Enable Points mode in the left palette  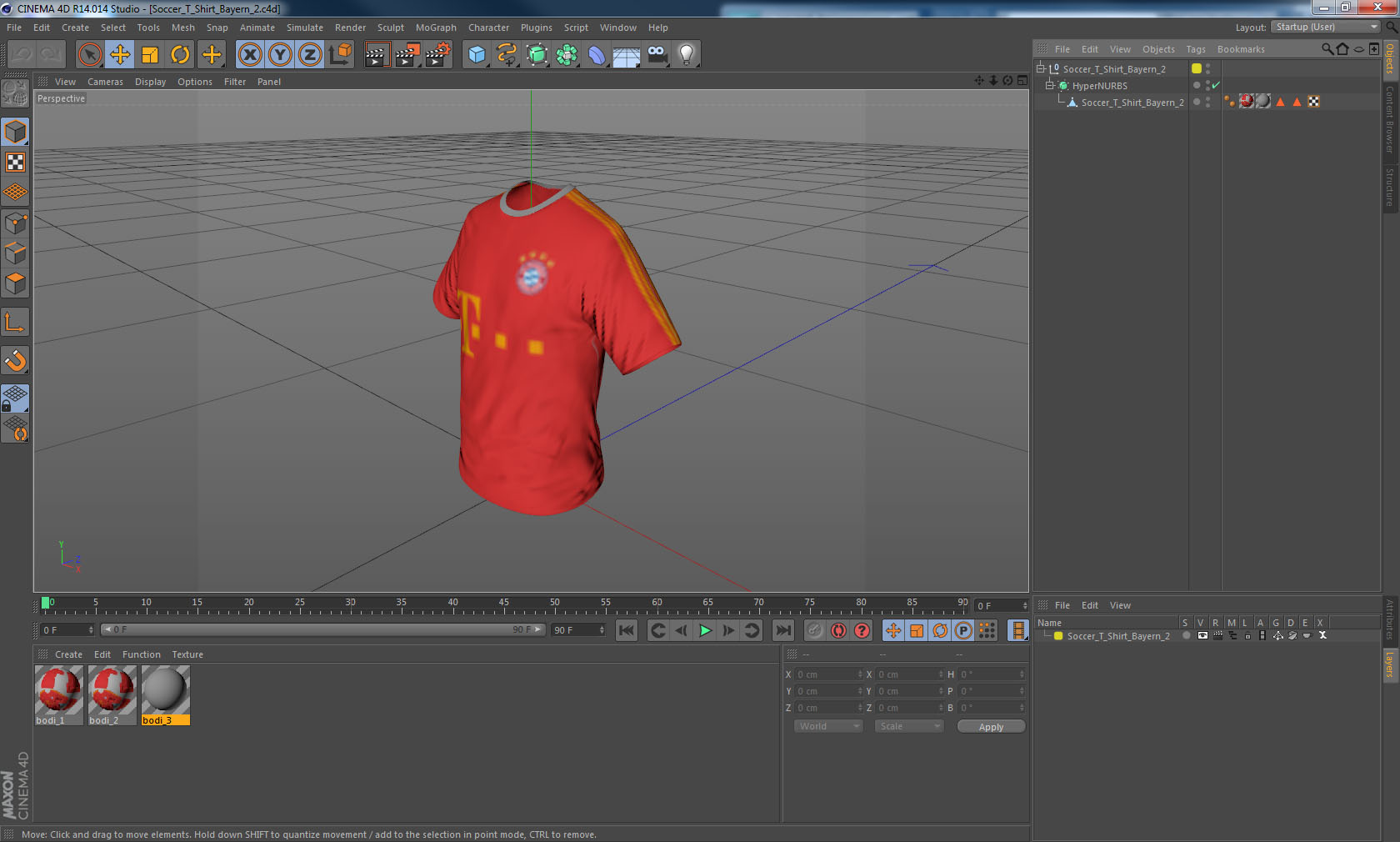[15, 223]
